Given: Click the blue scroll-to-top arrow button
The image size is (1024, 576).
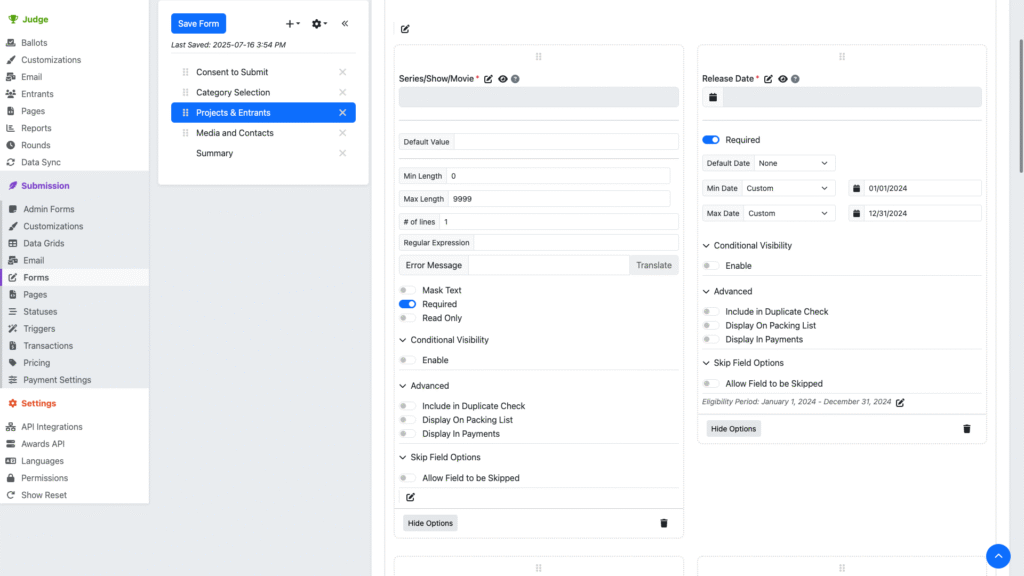Looking at the screenshot, I should coord(998,556).
